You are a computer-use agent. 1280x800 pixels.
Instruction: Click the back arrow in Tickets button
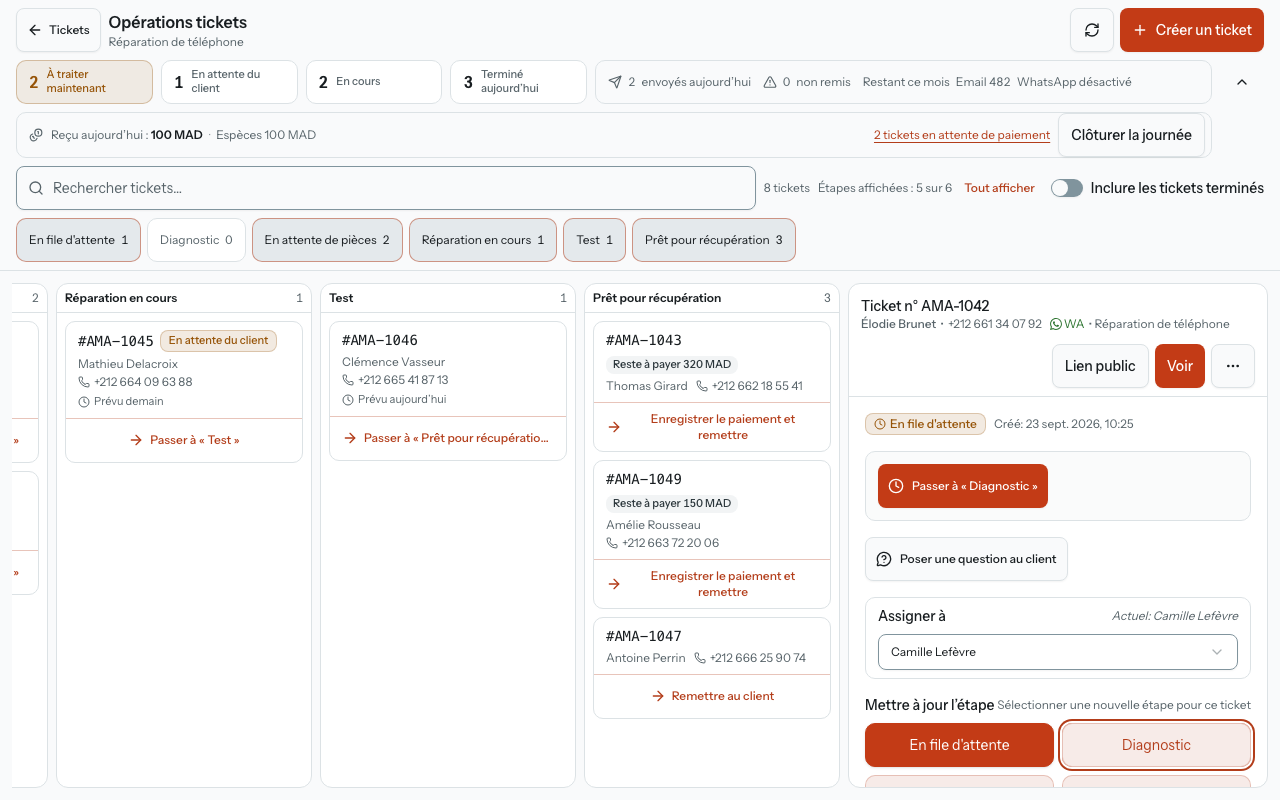click(x=35, y=30)
